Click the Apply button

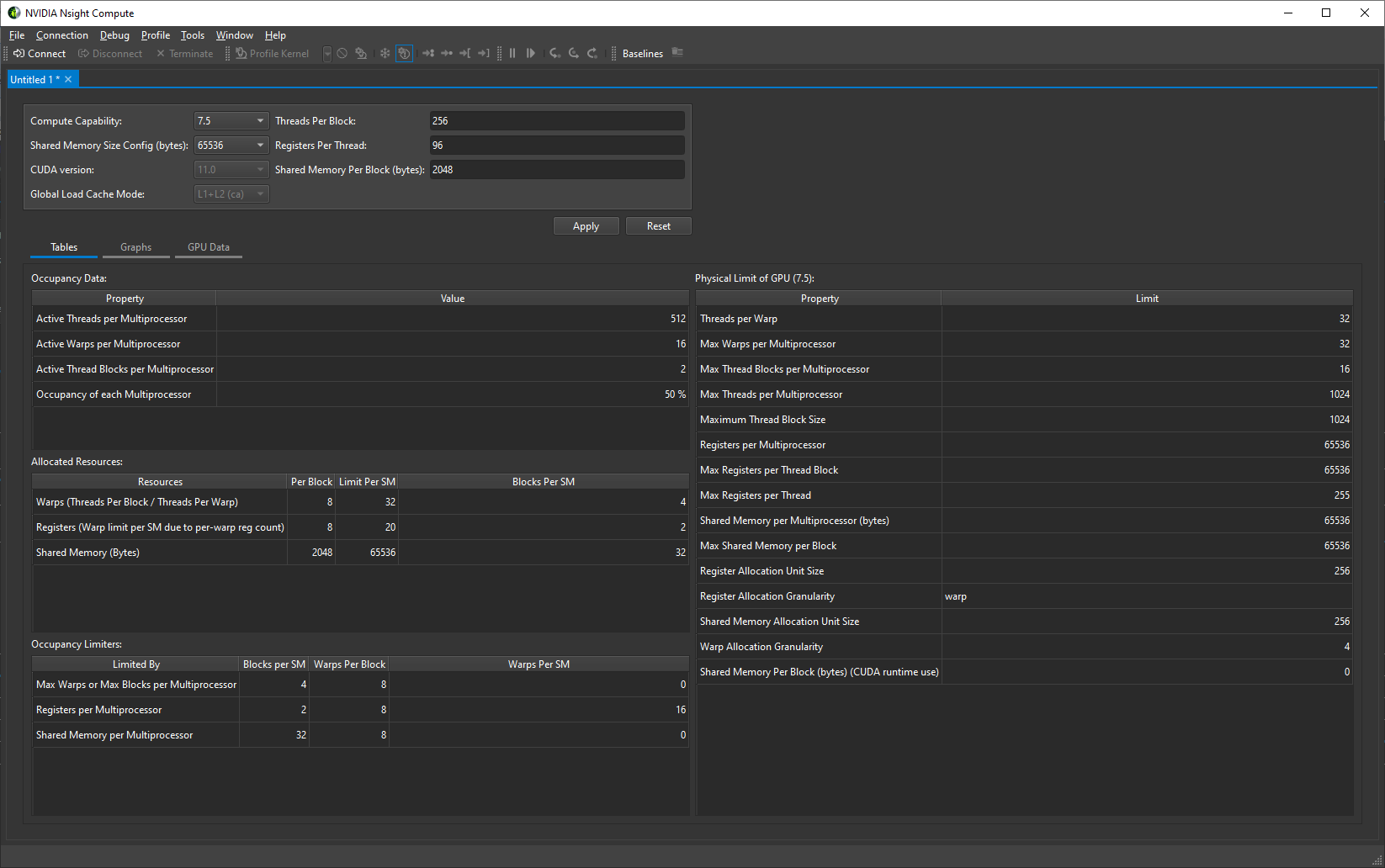coord(586,226)
